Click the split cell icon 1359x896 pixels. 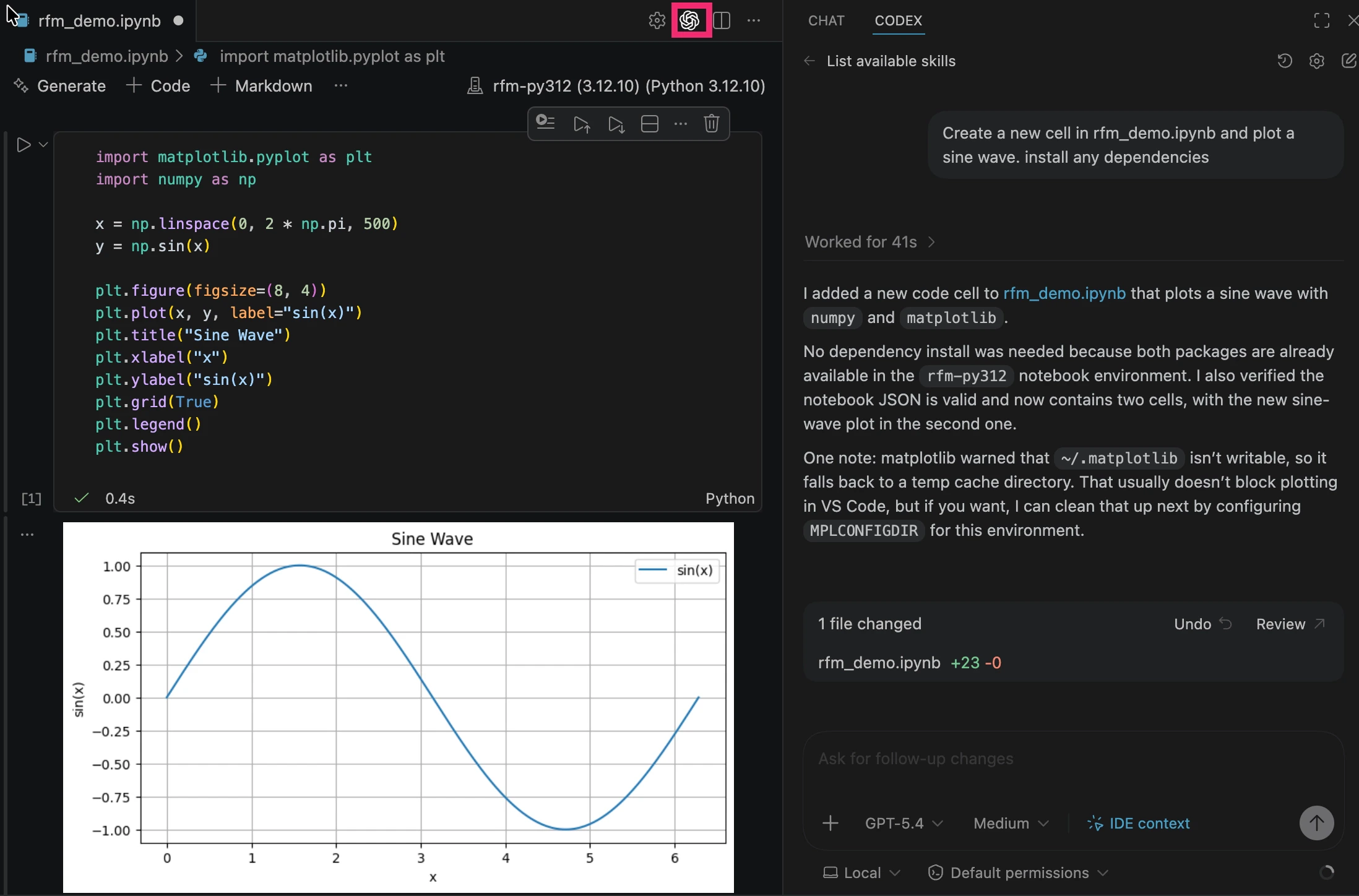(x=649, y=124)
